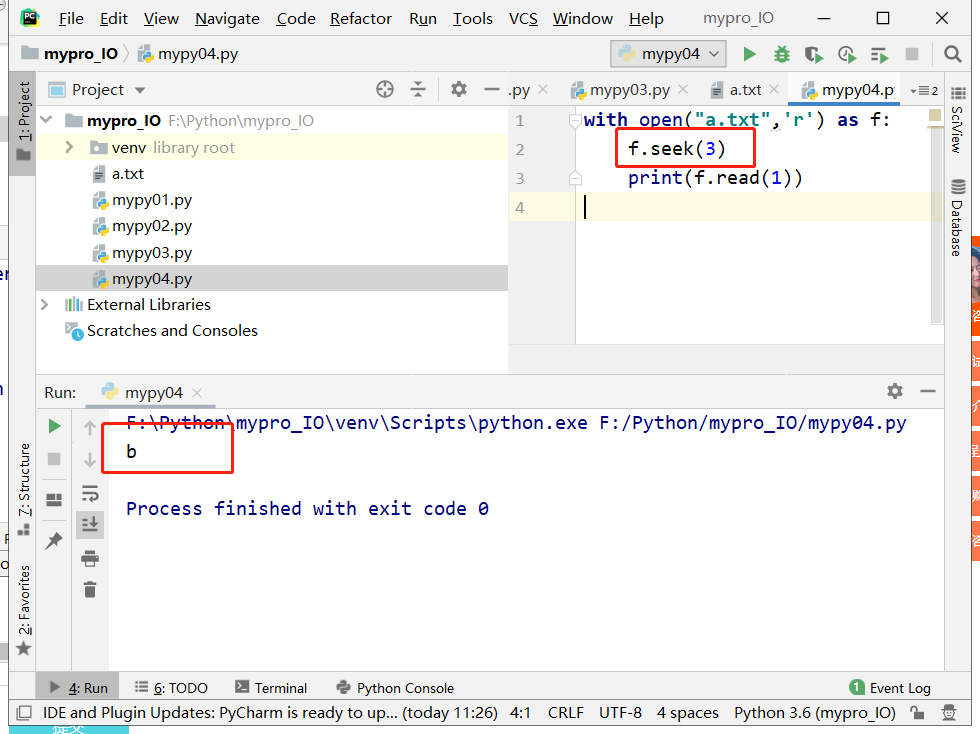Viewport: 980px width, 734px height.
Task: Toggle soft-wrap in Run console
Action: coord(90,494)
